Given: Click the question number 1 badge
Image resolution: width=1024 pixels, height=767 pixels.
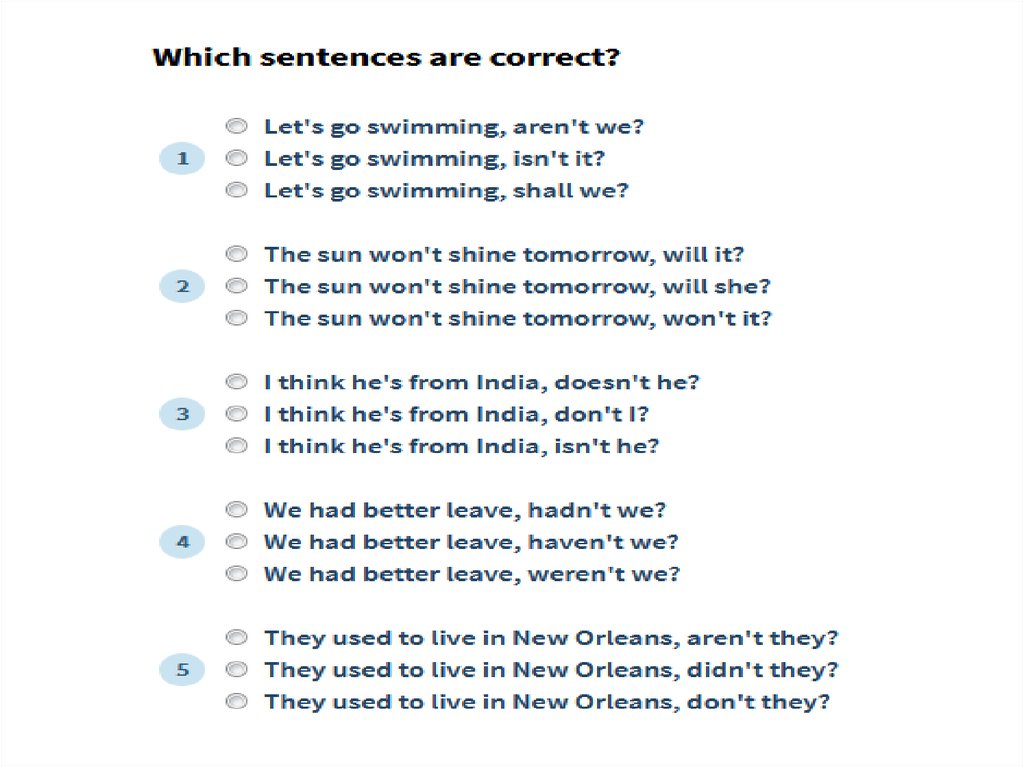Looking at the screenshot, I should 182,159.
